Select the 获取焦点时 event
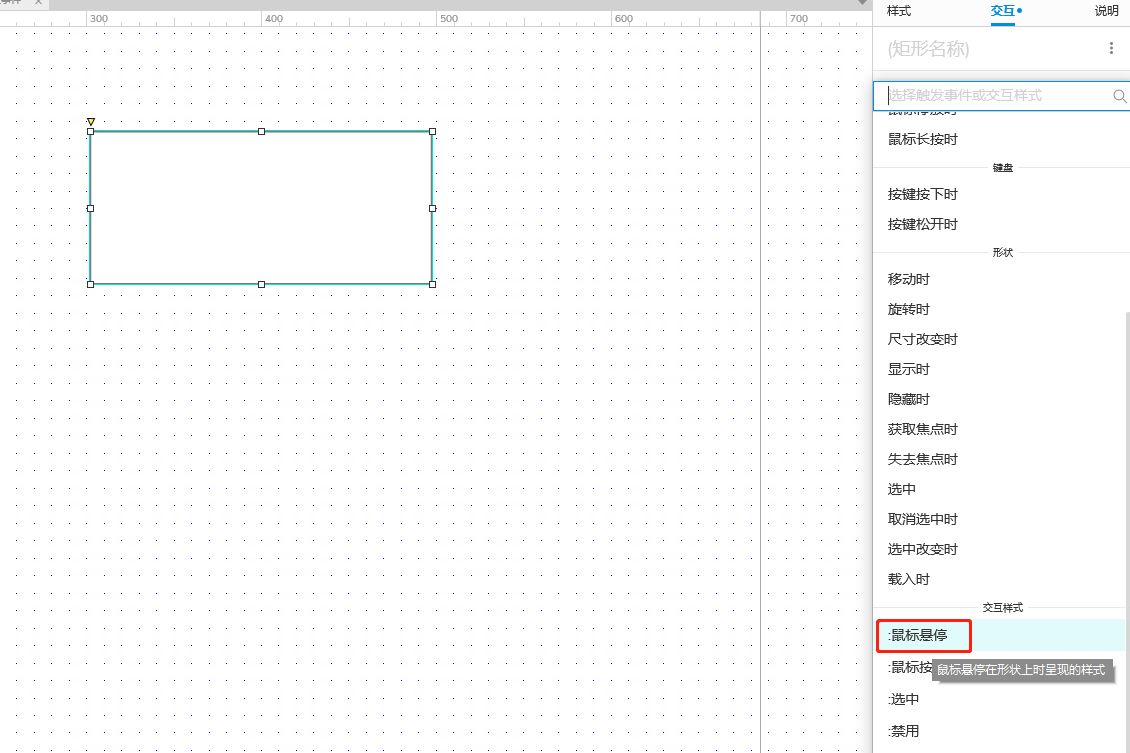Image resolution: width=1130 pixels, height=753 pixels. pos(922,429)
